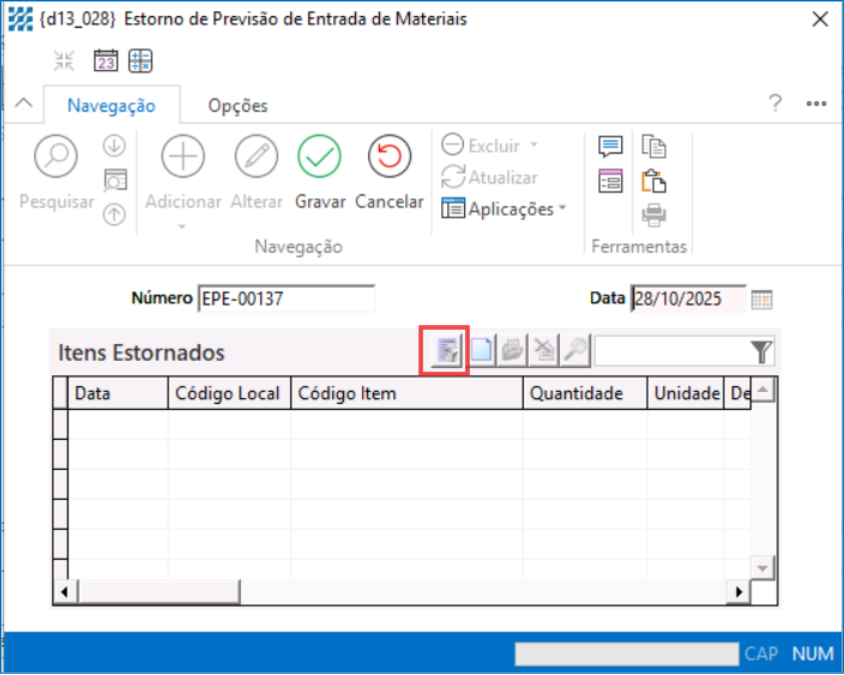
Task: Click the green Gravar checkmark icon
Action: pyautogui.click(x=319, y=157)
